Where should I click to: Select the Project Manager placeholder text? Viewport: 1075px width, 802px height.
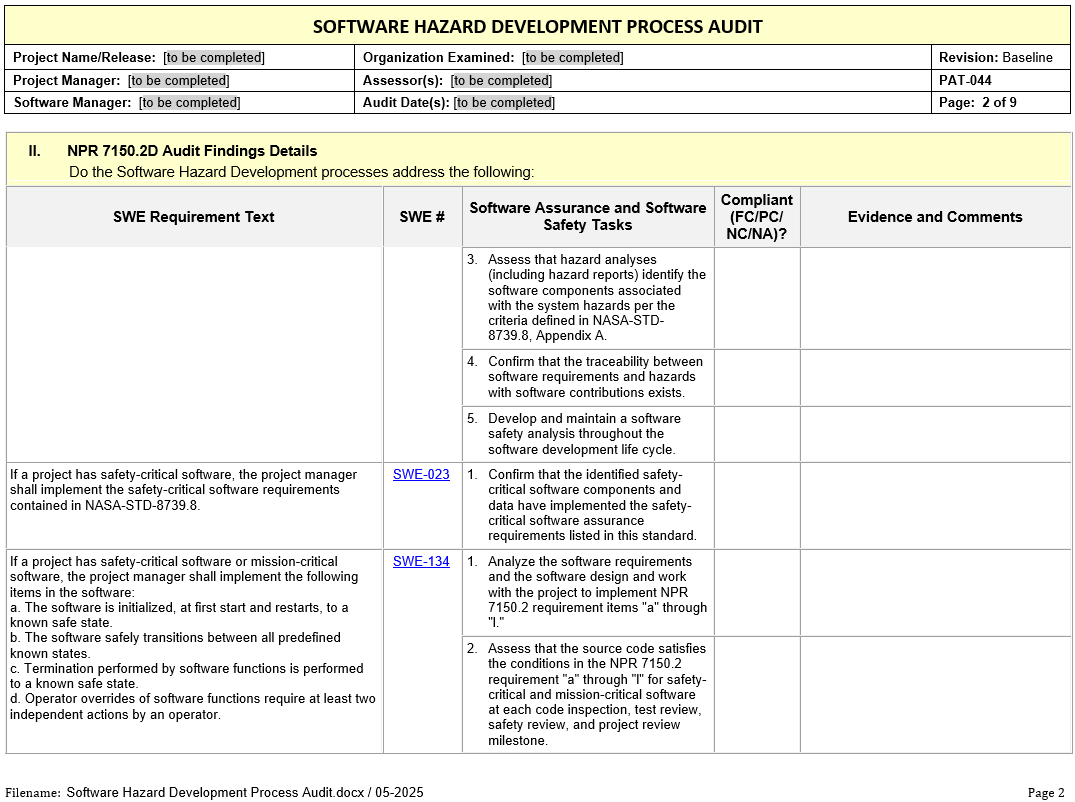click(x=178, y=81)
